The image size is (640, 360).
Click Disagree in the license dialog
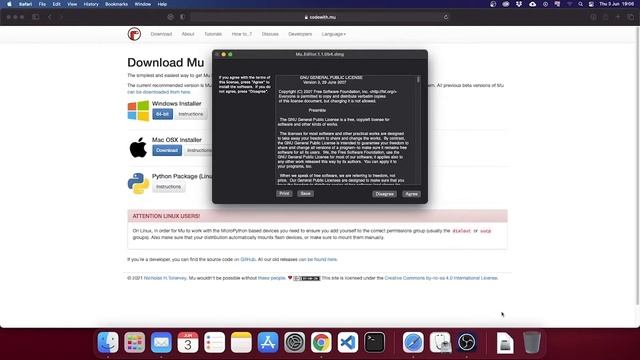click(384, 194)
